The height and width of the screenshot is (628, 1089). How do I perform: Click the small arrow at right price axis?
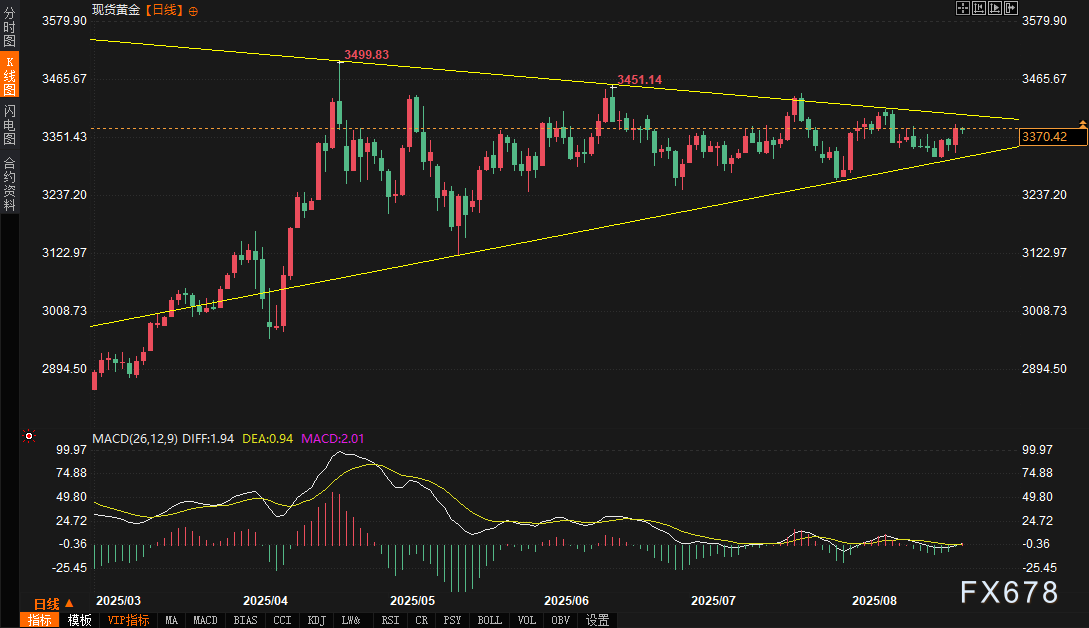(1082, 122)
